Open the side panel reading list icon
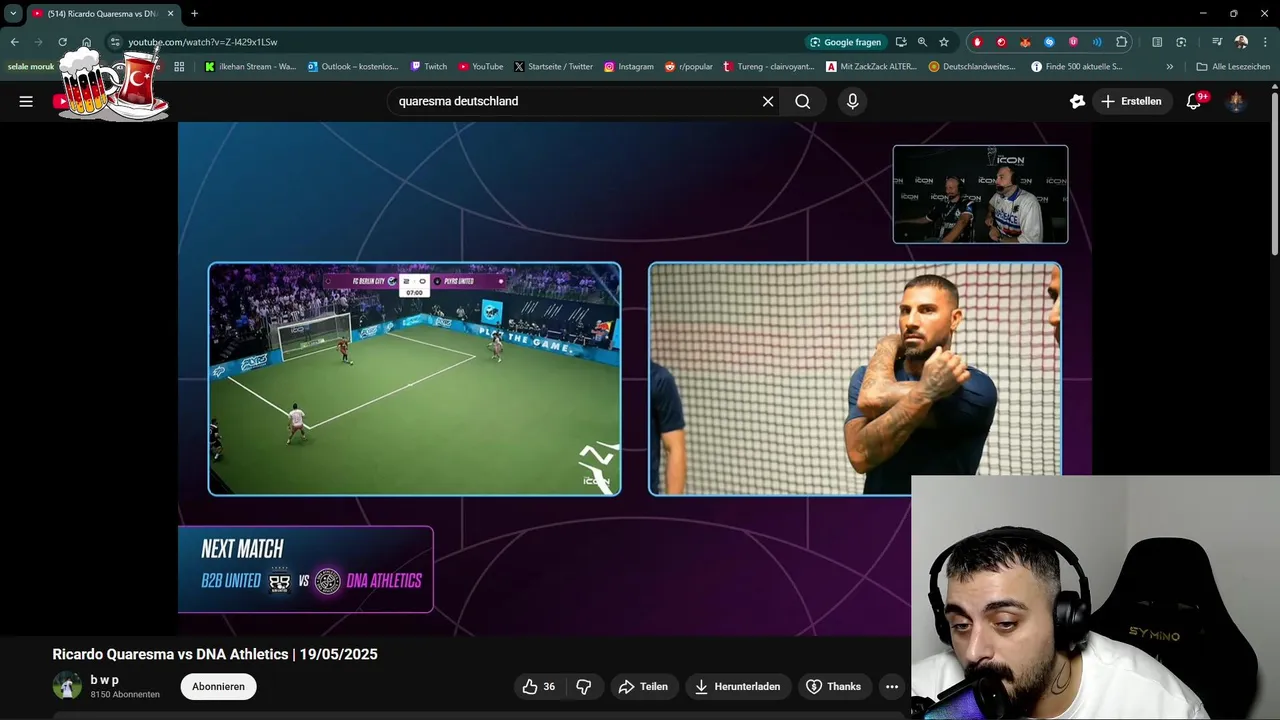 (1157, 42)
